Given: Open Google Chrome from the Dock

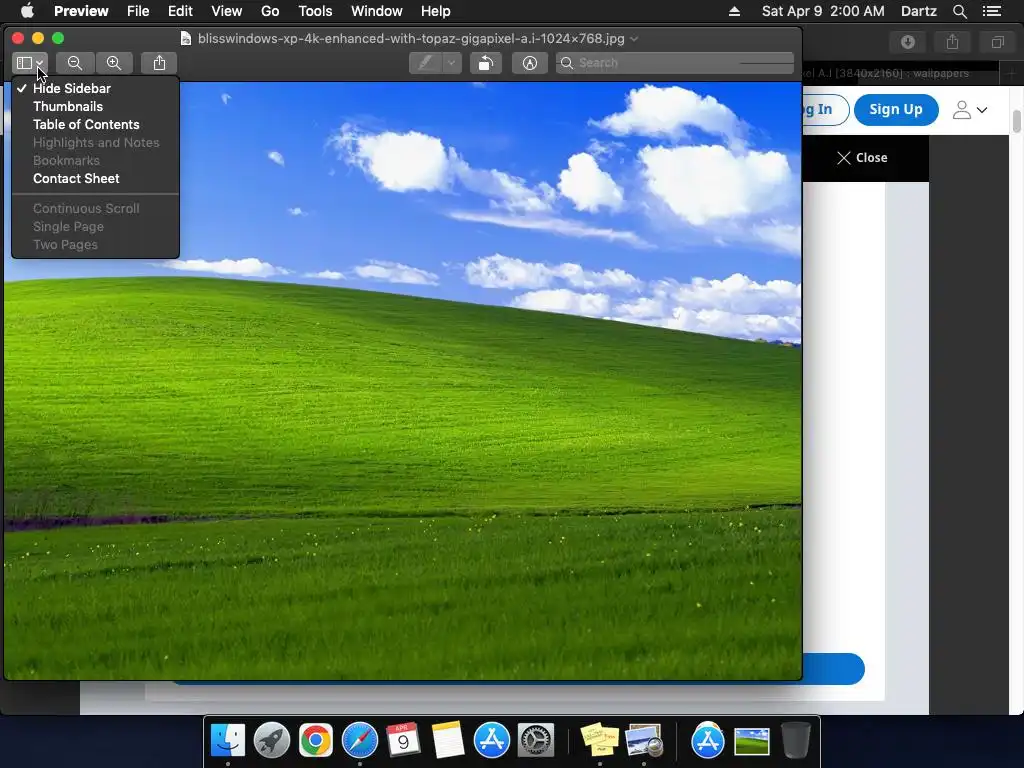Looking at the screenshot, I should (x=315, y=740).
